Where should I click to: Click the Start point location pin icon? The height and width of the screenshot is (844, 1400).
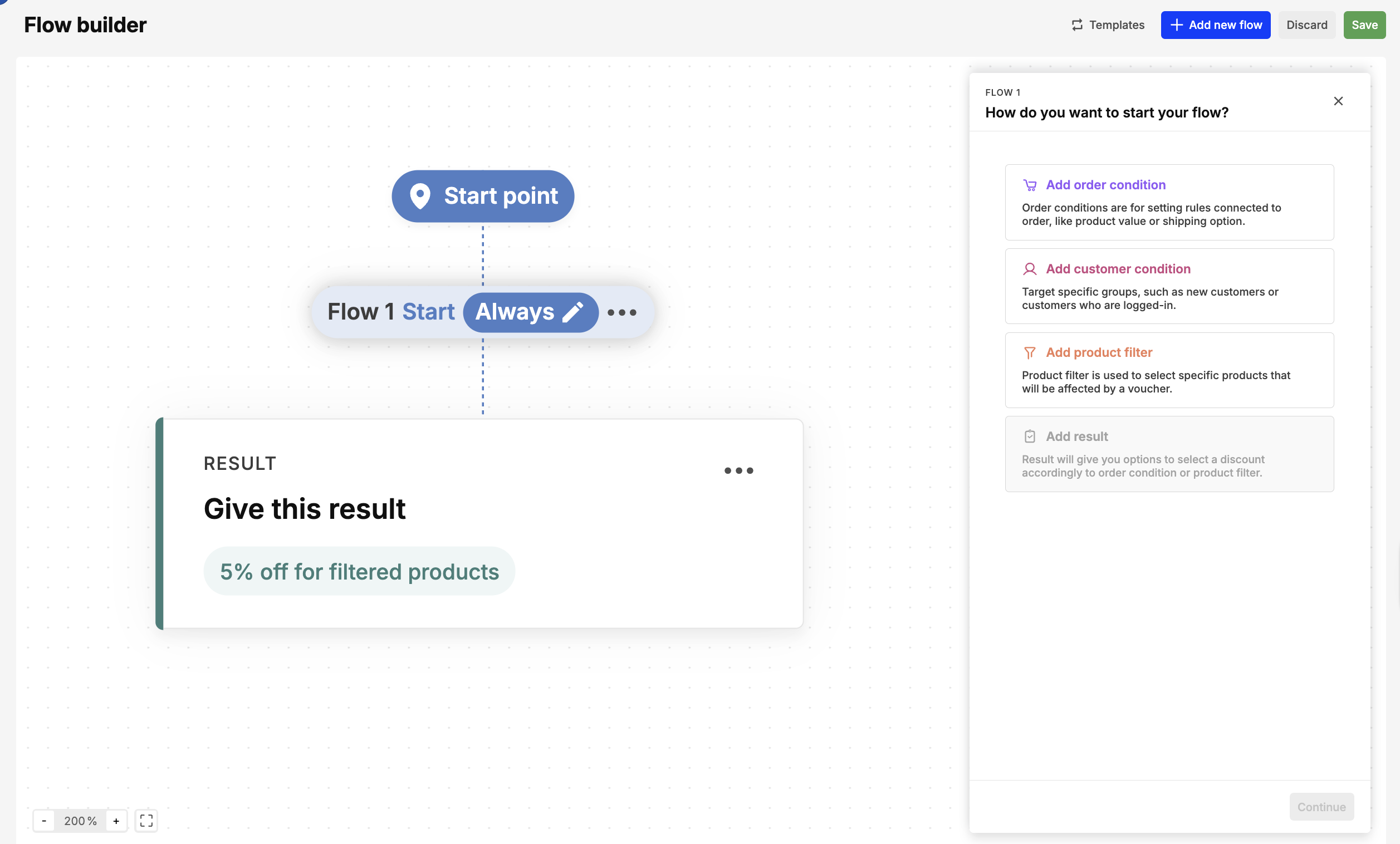pos(420,196)
